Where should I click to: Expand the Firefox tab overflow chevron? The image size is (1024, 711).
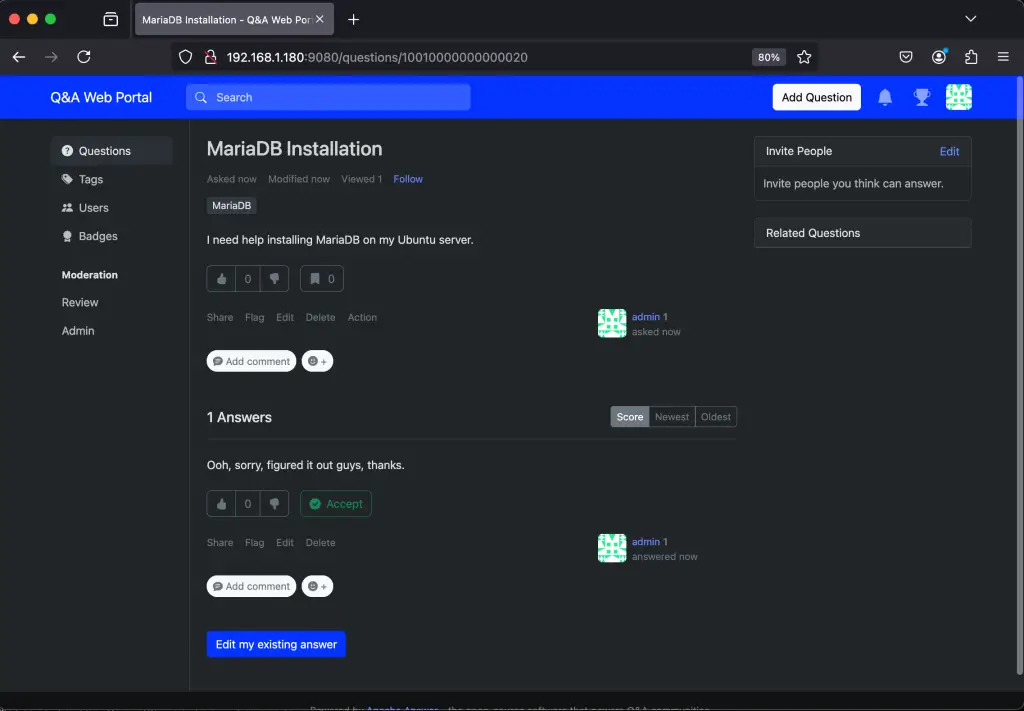click(969, 18)
